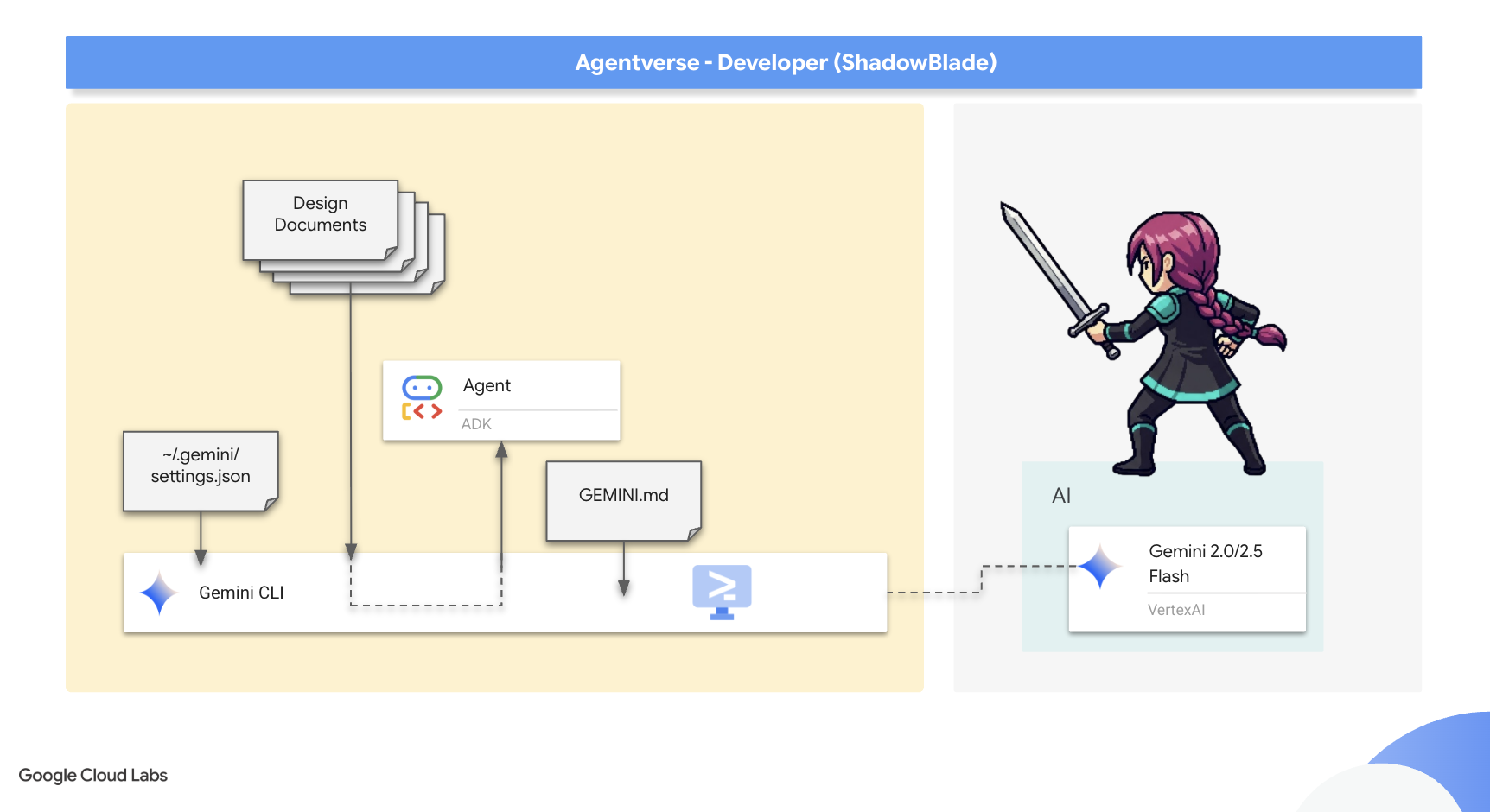Click the Cloud Shell terminal icon
The width and height of the screenshot is (1490, 812).
click(x=722, y=592)
